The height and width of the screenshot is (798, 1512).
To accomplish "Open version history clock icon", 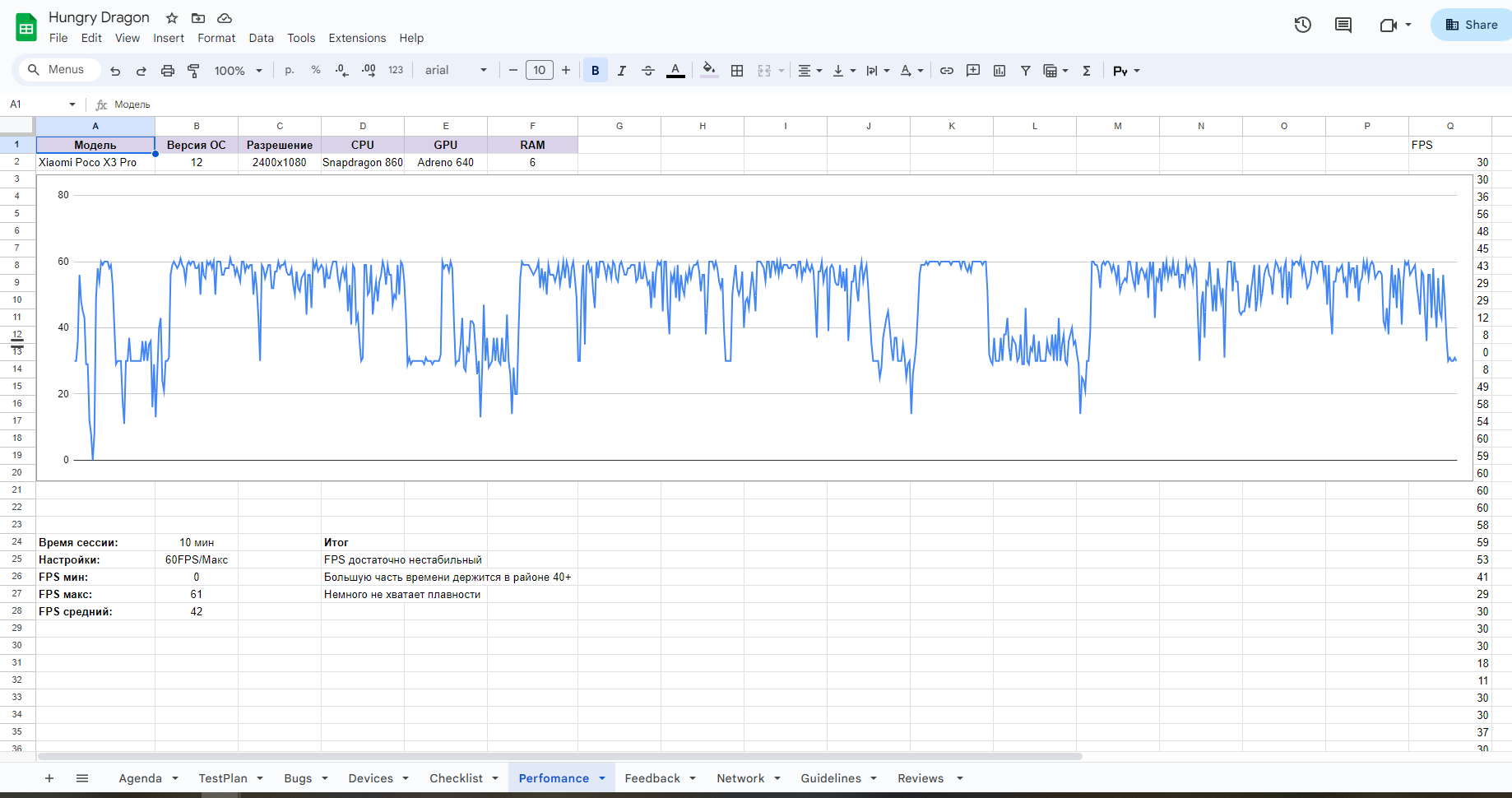I will click(x=1302, y=25).
